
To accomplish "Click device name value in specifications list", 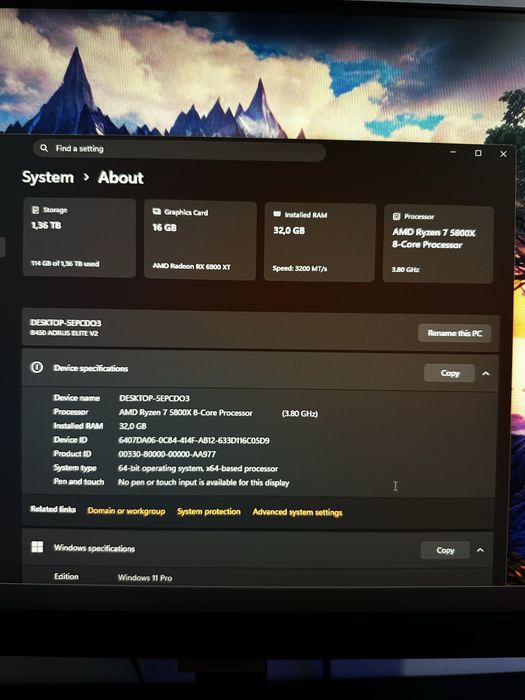I will [x=154, y=398].
